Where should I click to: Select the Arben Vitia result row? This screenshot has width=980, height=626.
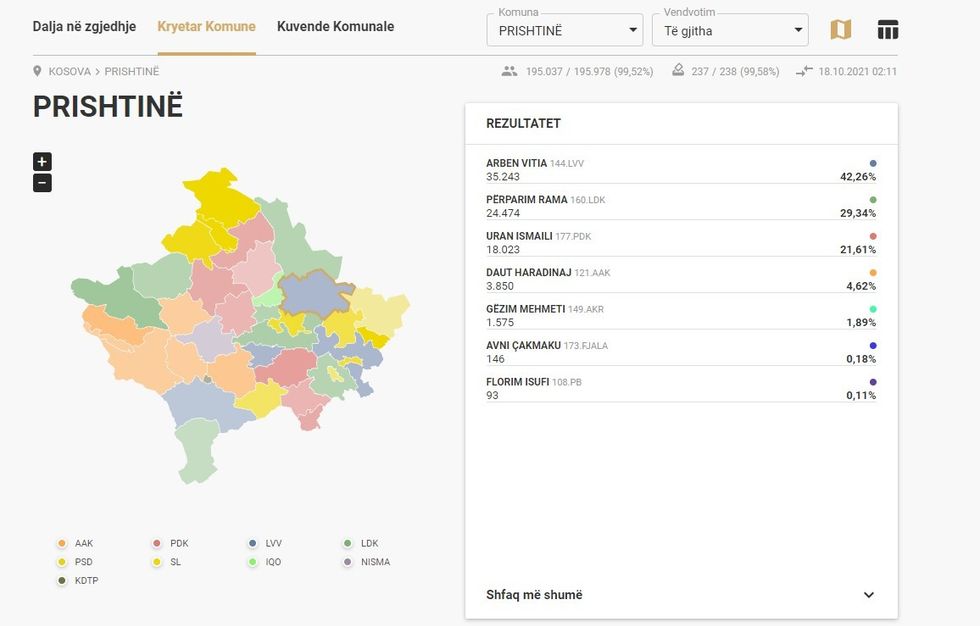[x=680, y=170]
